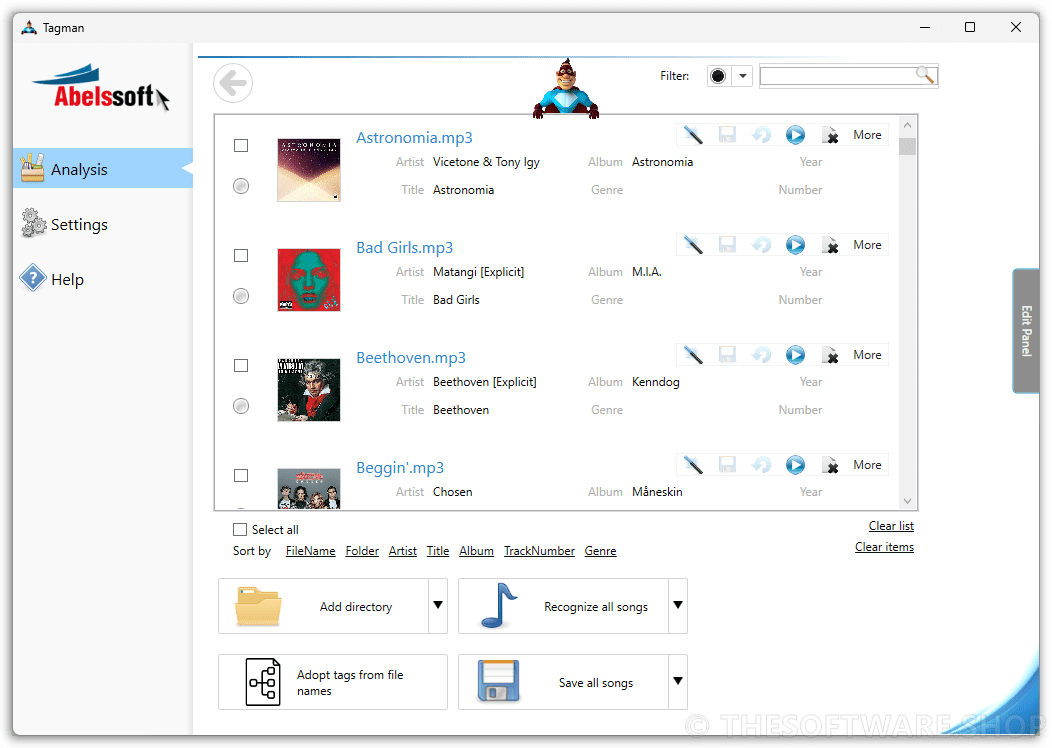The width and height of the screenshot is (1052, 748).
Task: Select the radio button for Beethoven.mp3
Action: pyautogui.click(x=241, y=406)
